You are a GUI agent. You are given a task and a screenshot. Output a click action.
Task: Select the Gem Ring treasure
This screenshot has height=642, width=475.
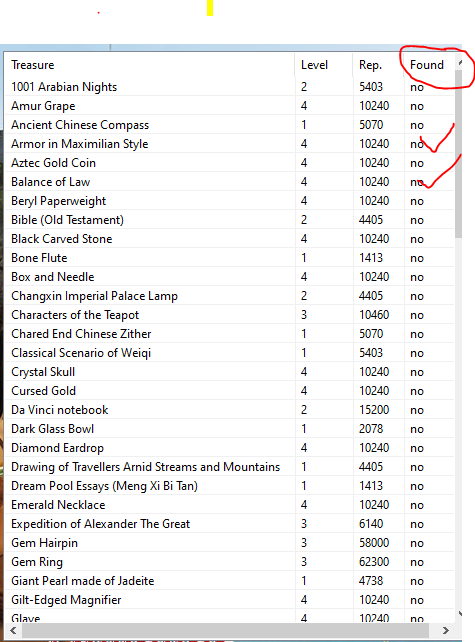pos(230,562)
